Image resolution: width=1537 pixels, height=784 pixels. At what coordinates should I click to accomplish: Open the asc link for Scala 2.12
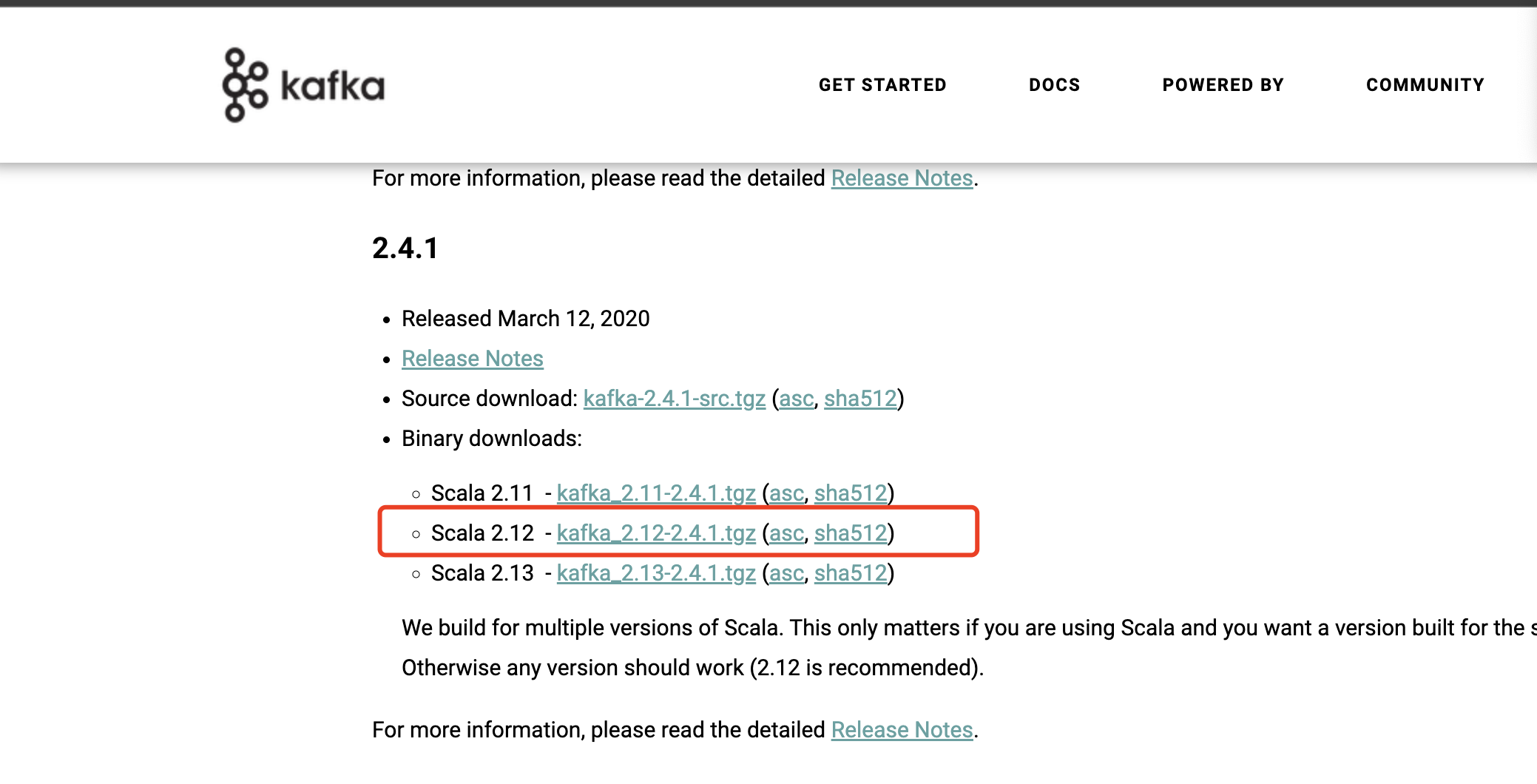pos(786,533)
